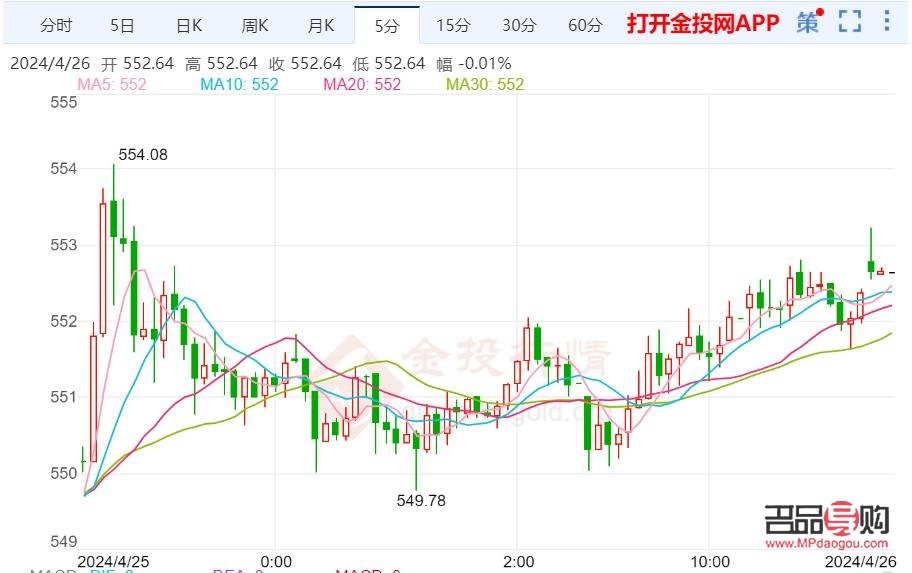Open the 日K chart tab
The image size is (912, 573).
pos(189,26)
